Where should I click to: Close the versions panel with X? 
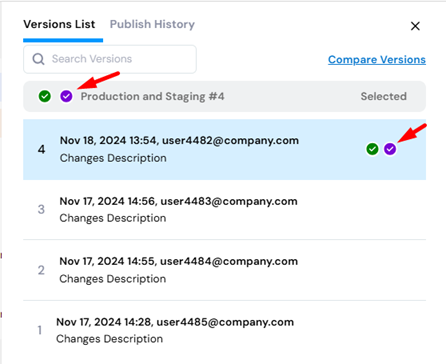pos(415,26)
